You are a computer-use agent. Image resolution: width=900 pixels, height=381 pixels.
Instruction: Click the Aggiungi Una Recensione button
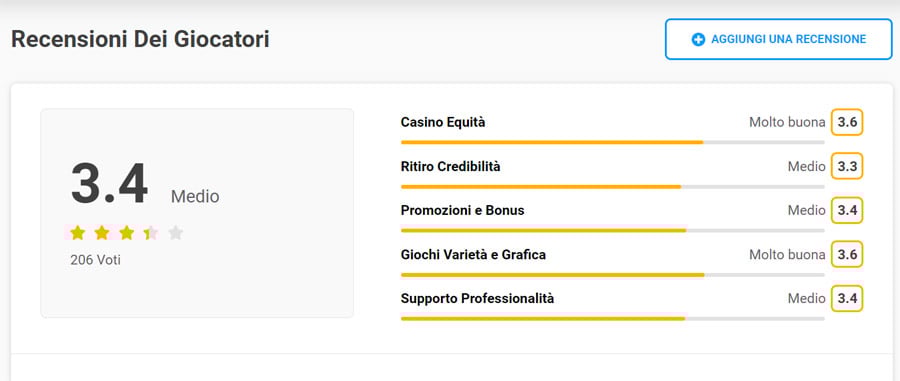(778, 39)
